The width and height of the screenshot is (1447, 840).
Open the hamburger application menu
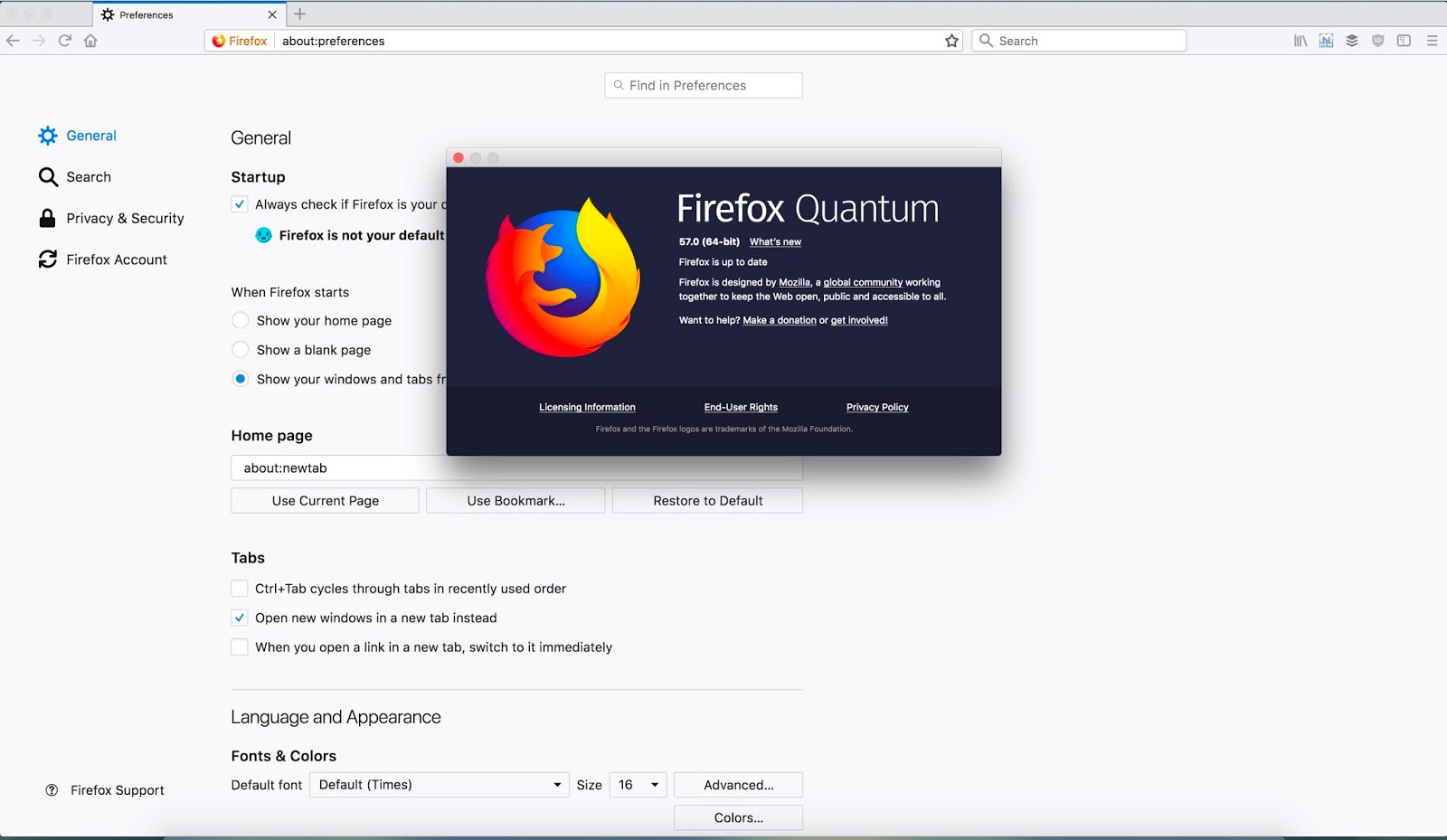coord(1432,41)
